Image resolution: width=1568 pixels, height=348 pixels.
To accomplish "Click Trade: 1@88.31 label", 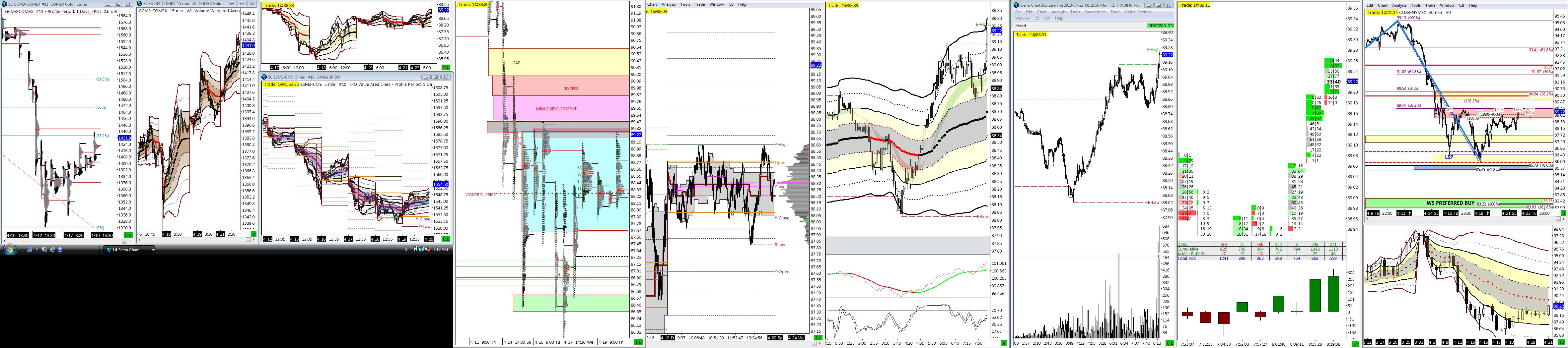I will [1031, 35].
